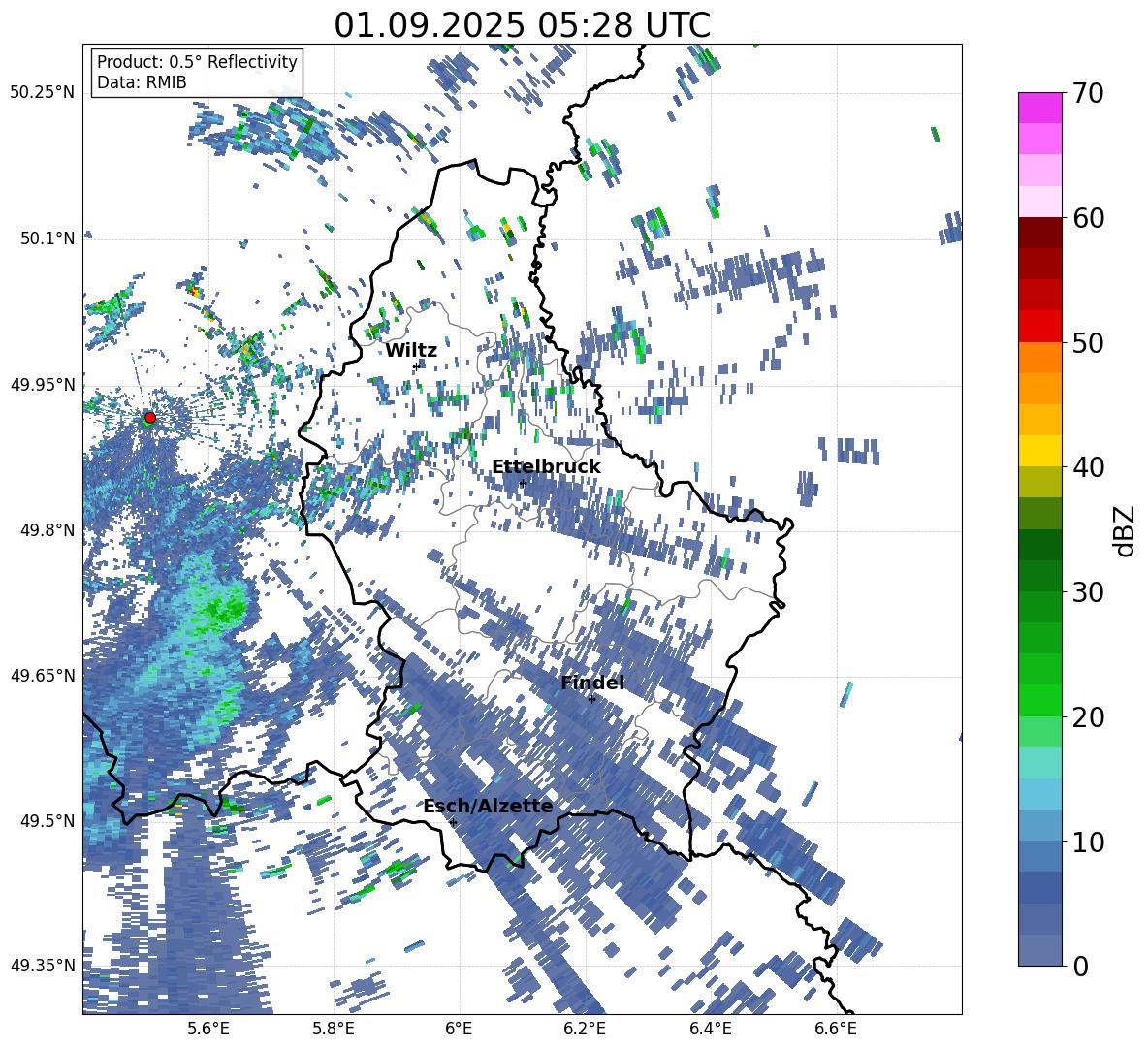Click the 0 colorbar tick label

coord(1080,966)
